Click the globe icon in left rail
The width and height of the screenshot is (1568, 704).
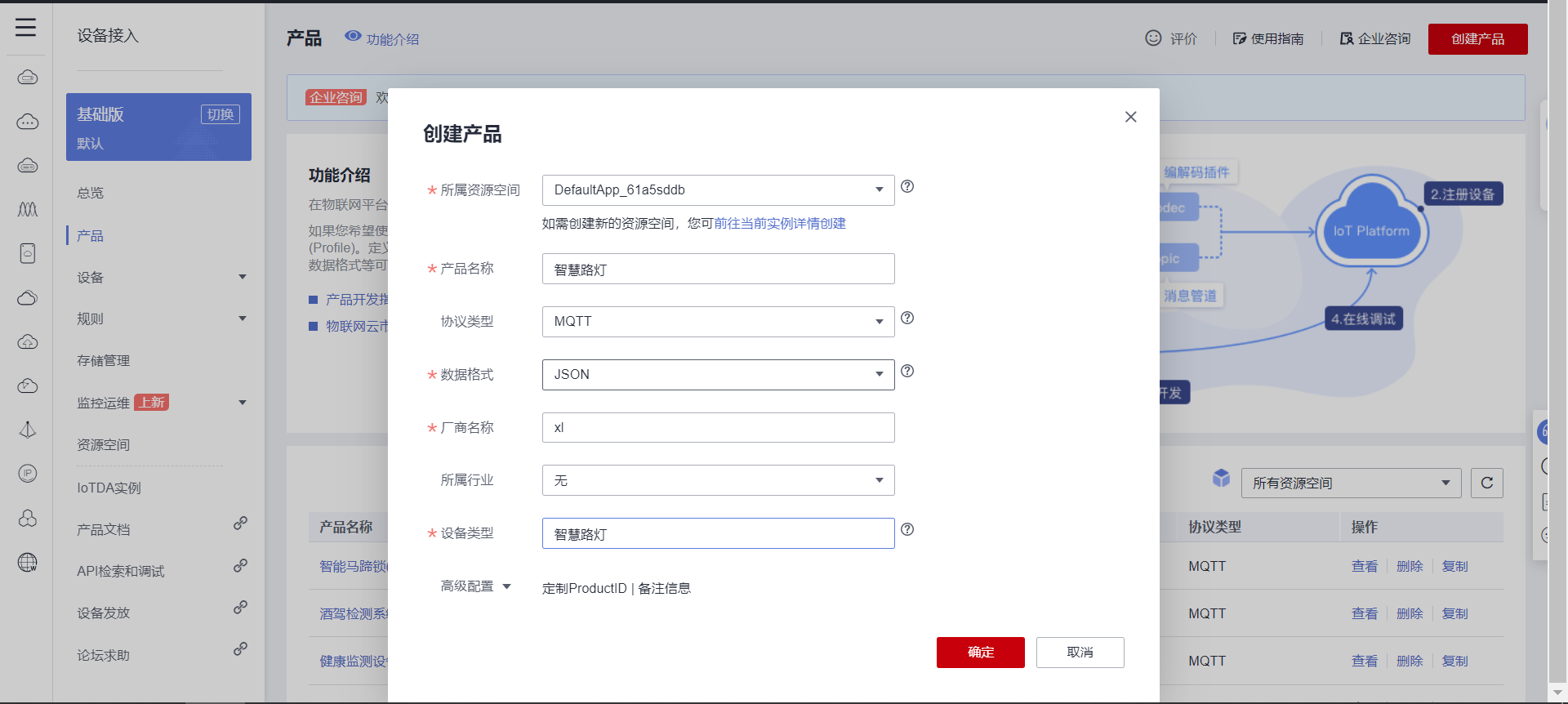(x=28, y=562)
